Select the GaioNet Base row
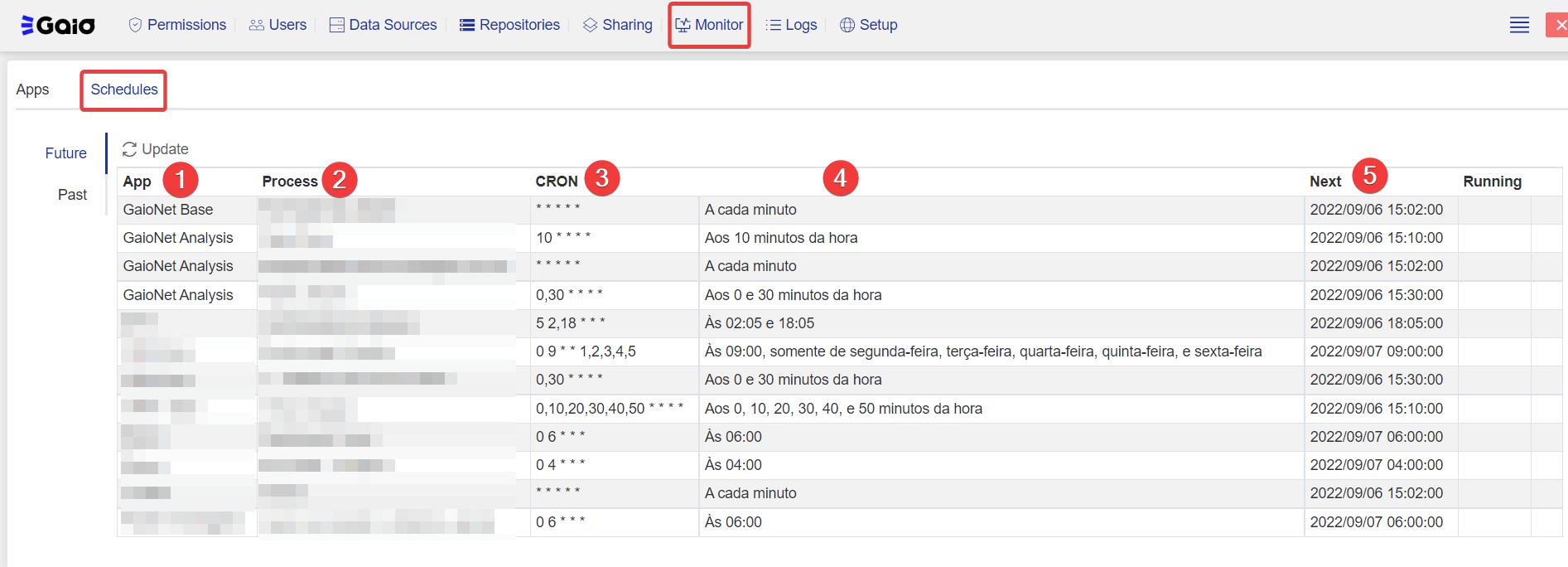Image resolution: width=1568 pixels, height=567 pixels. coord(839,210)
